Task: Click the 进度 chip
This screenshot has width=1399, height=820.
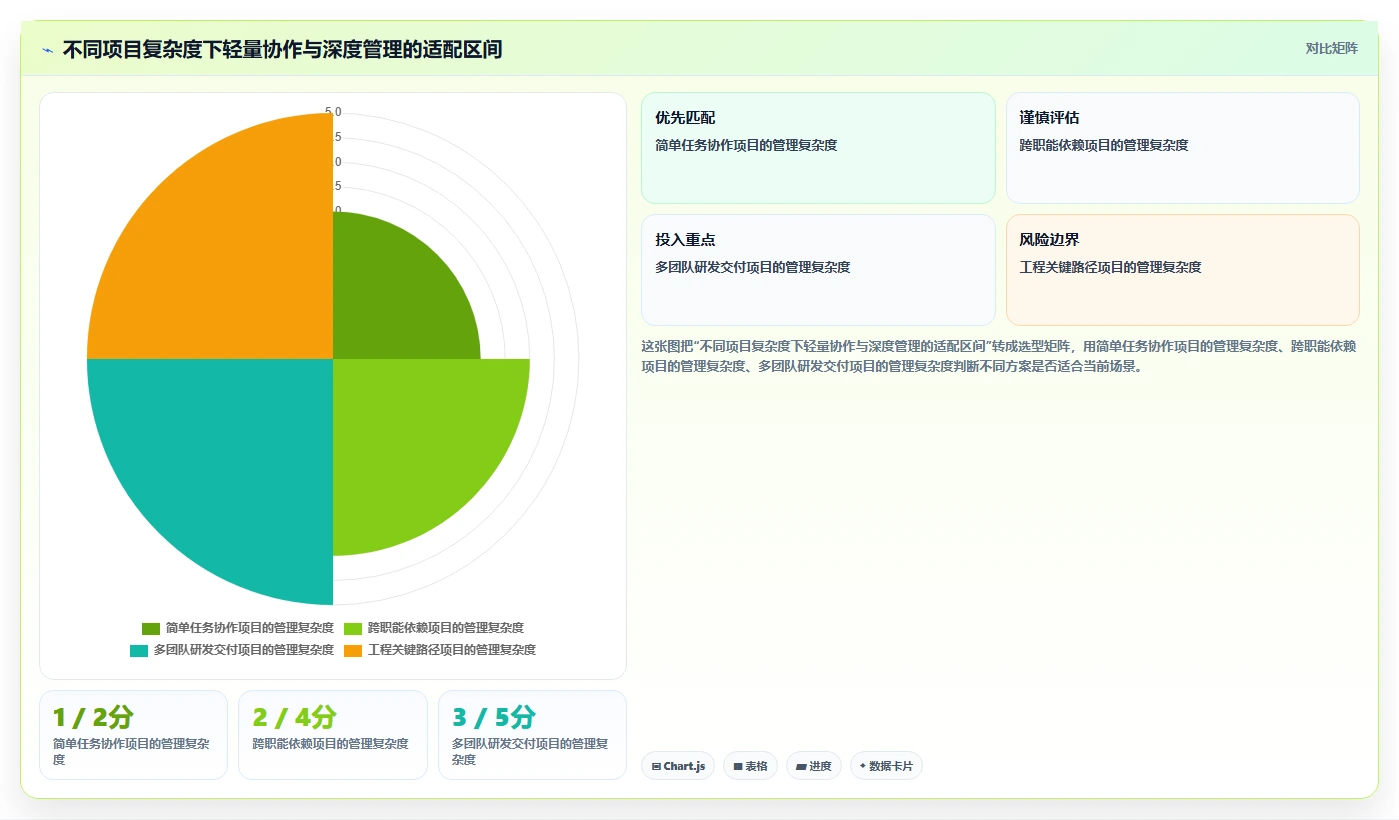Action: 814,766
